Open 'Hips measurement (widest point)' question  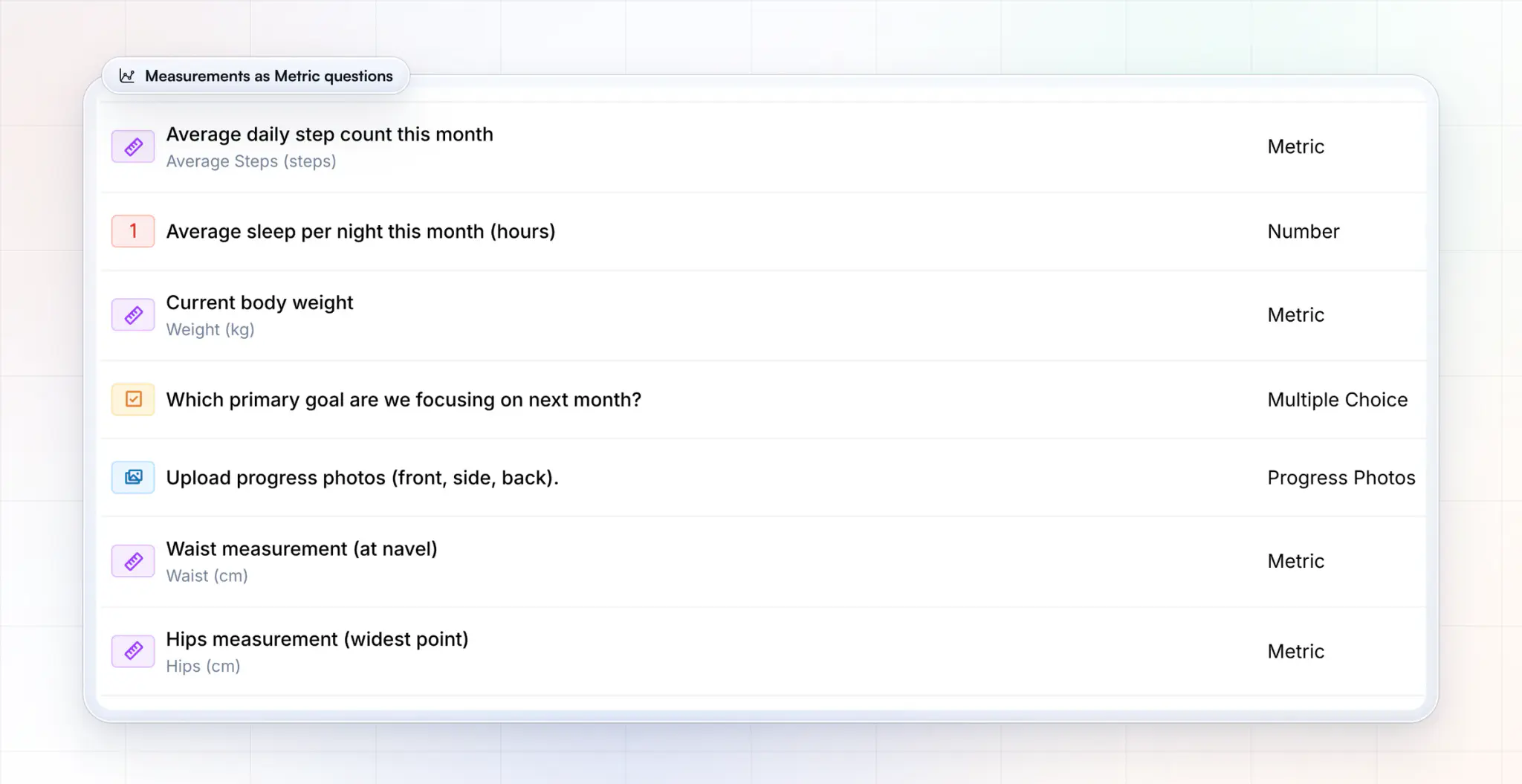click(317, 639)
